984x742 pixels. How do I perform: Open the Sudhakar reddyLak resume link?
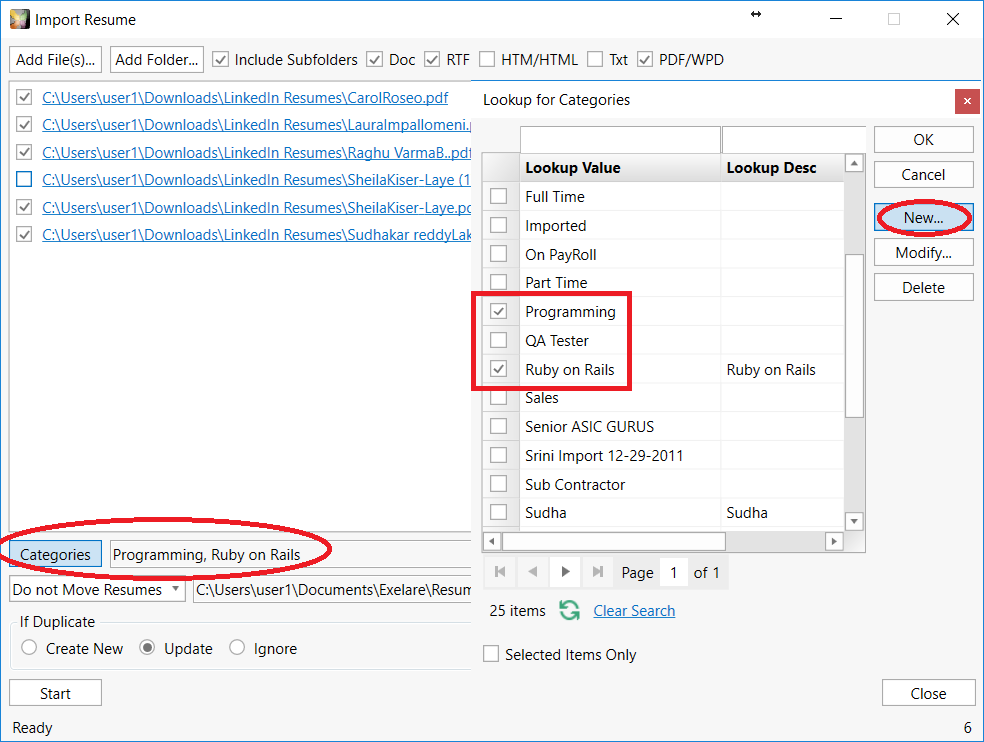[x=257, y=235]
